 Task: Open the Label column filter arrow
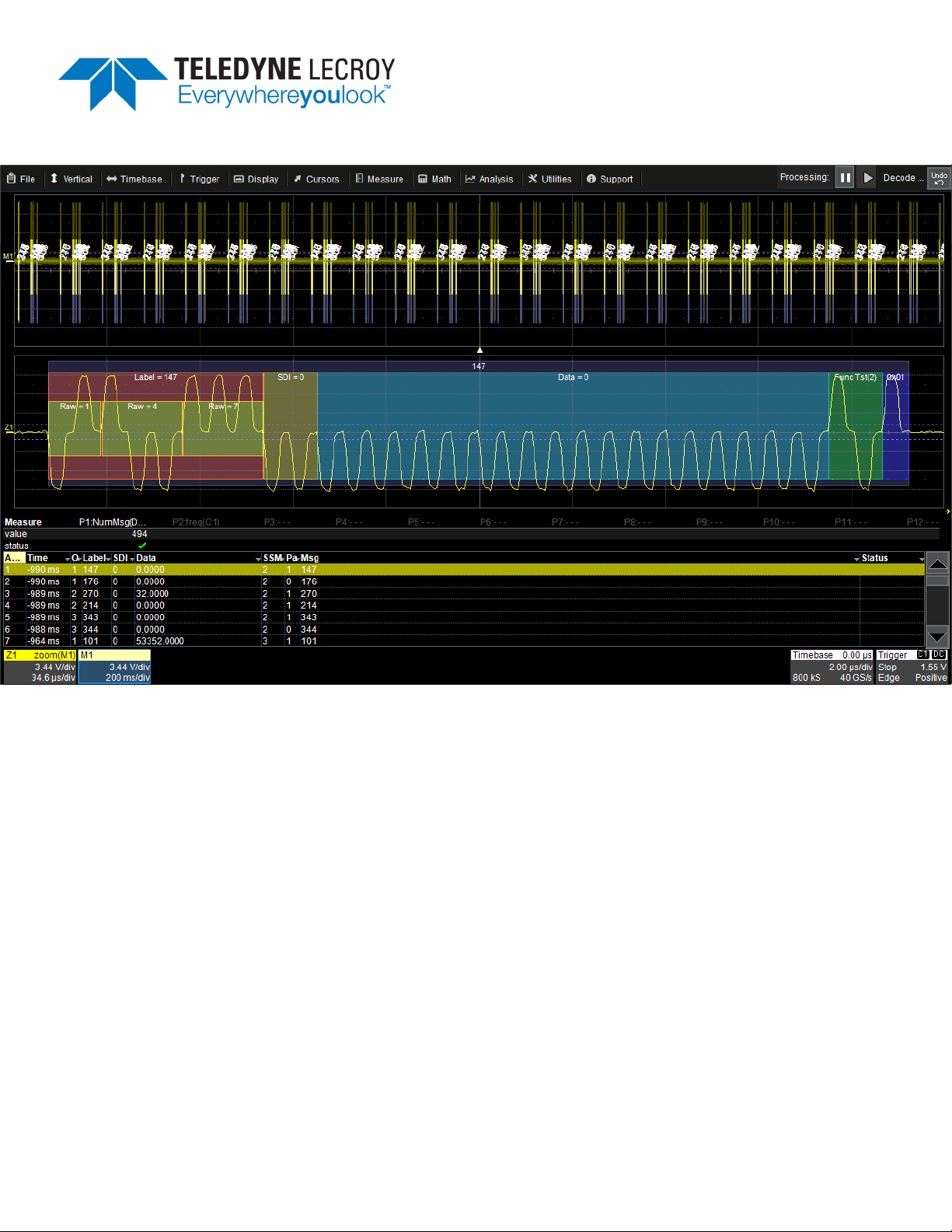tap(109, 559)
